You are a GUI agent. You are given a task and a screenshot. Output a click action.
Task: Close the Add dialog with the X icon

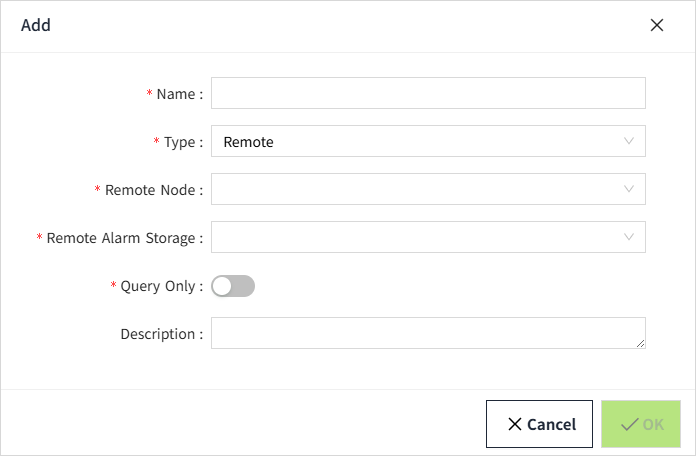657,26
